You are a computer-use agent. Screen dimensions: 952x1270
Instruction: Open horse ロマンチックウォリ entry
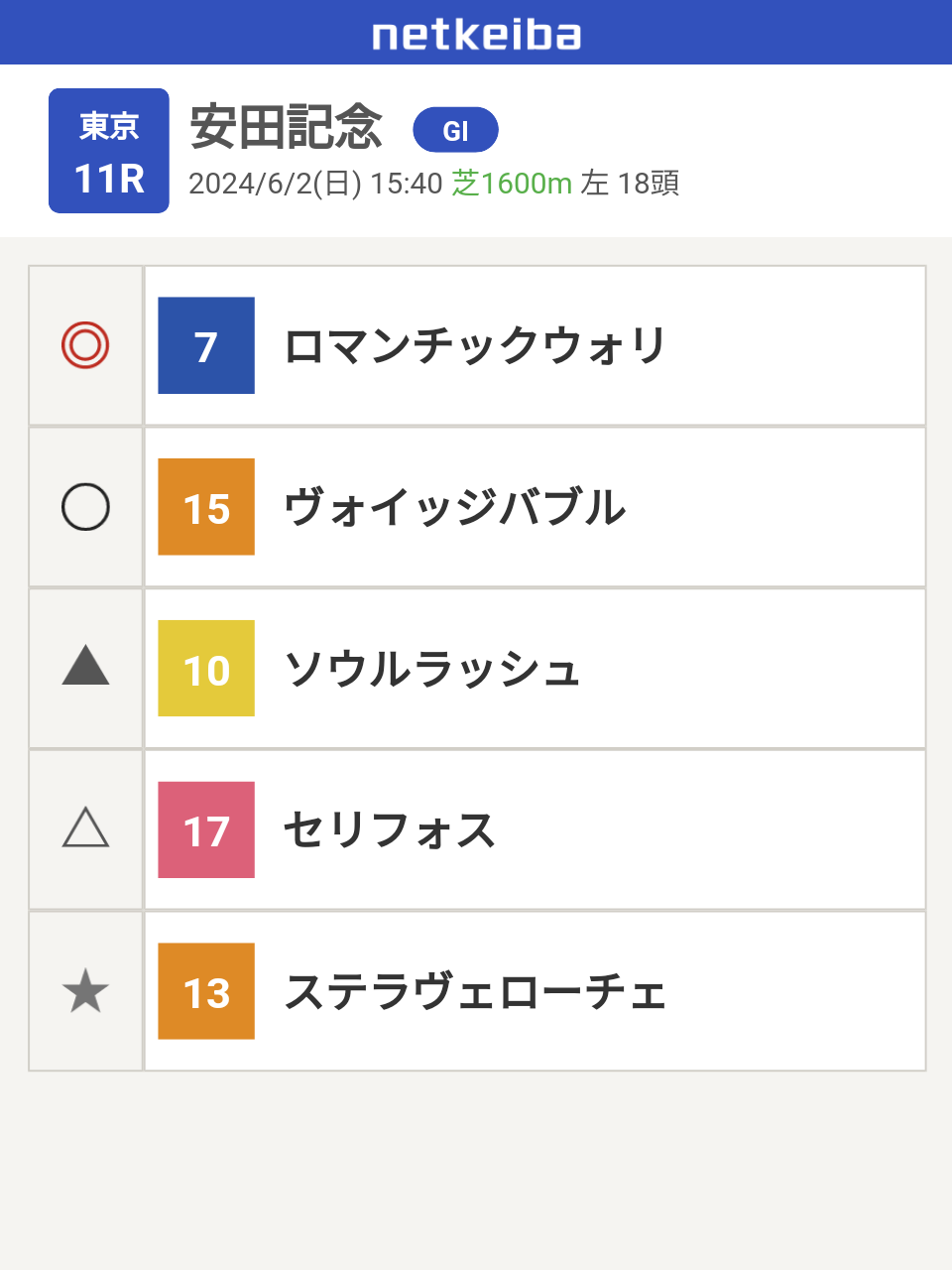tap(535, 345)
